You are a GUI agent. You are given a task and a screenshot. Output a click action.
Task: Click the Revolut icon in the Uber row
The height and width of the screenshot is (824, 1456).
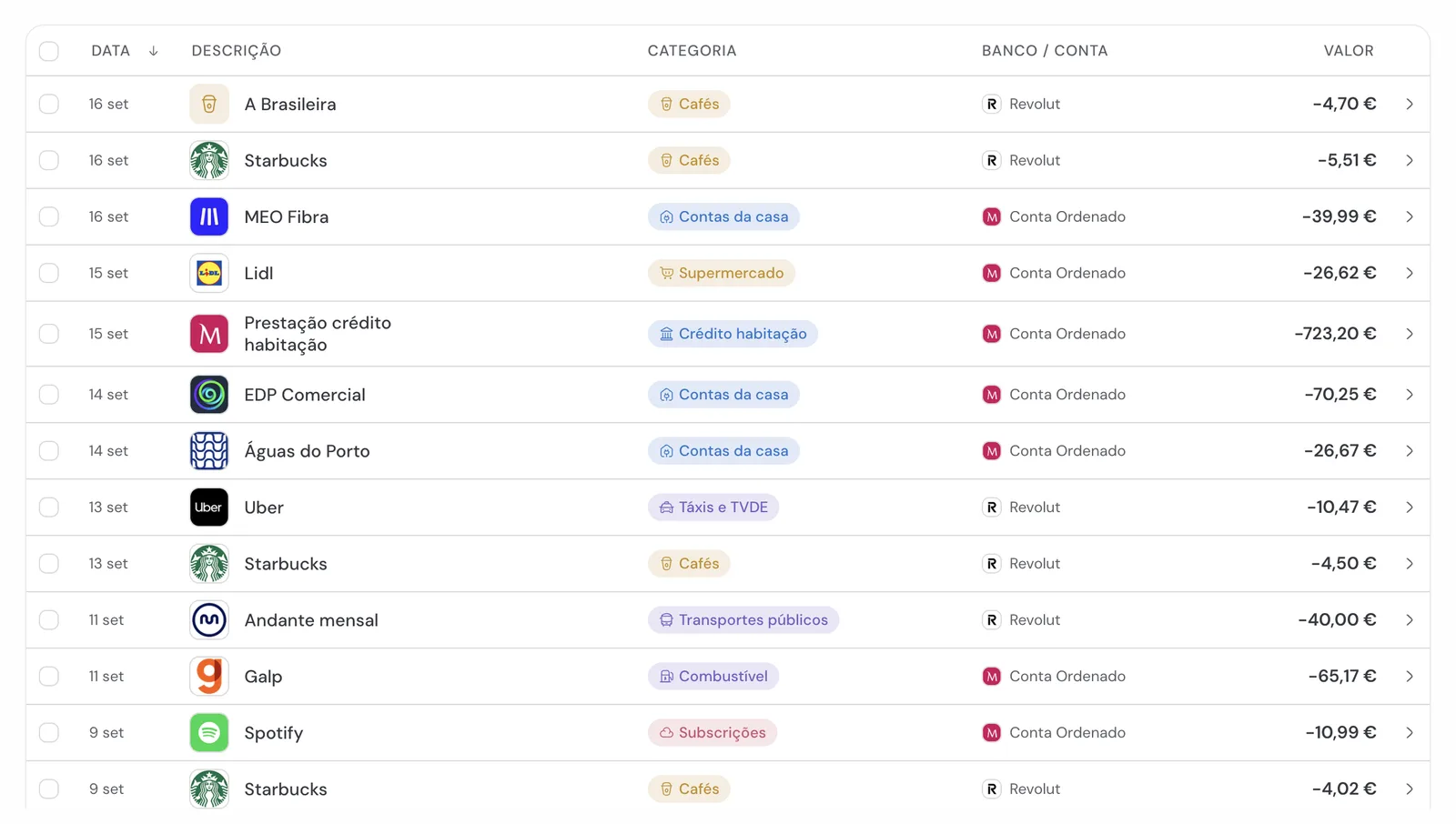992,507
